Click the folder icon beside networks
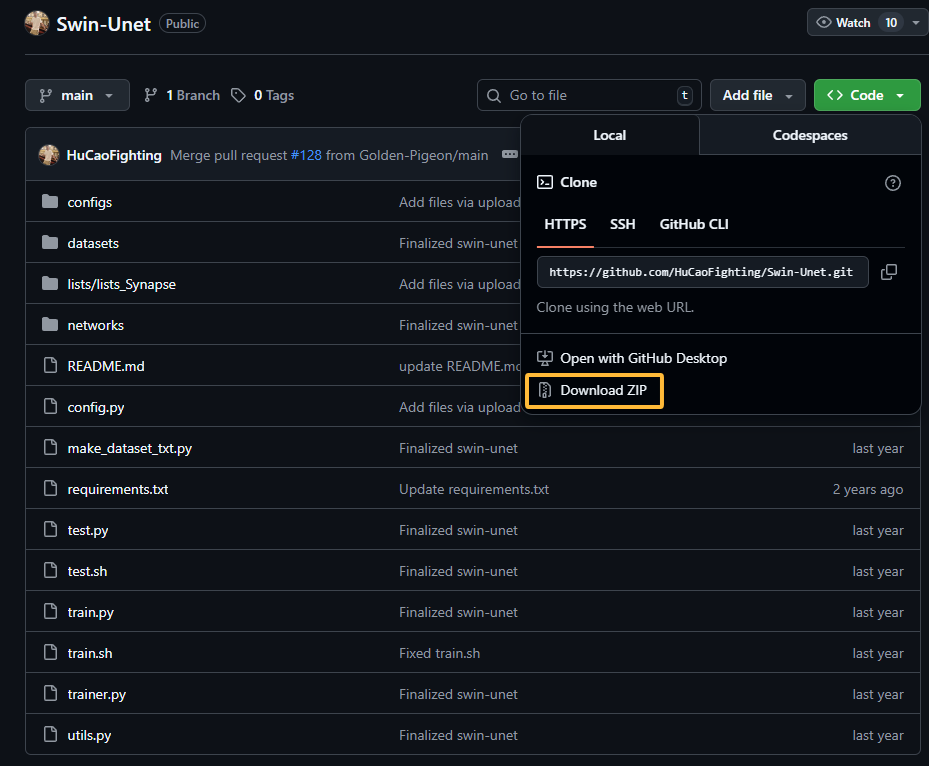 tap(50, 325)
